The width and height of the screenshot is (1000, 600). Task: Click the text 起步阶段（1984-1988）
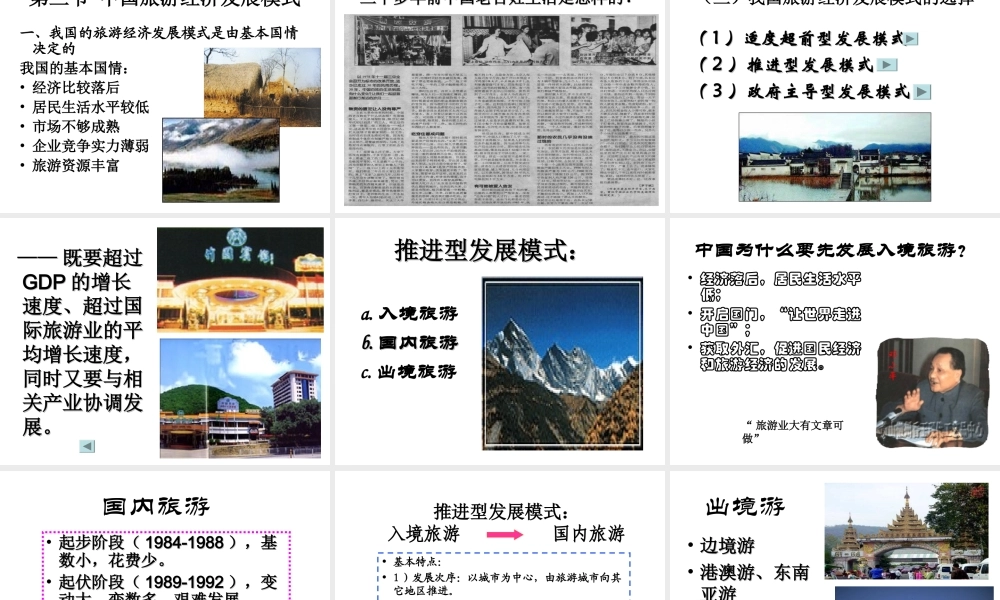tap(158, 541)
